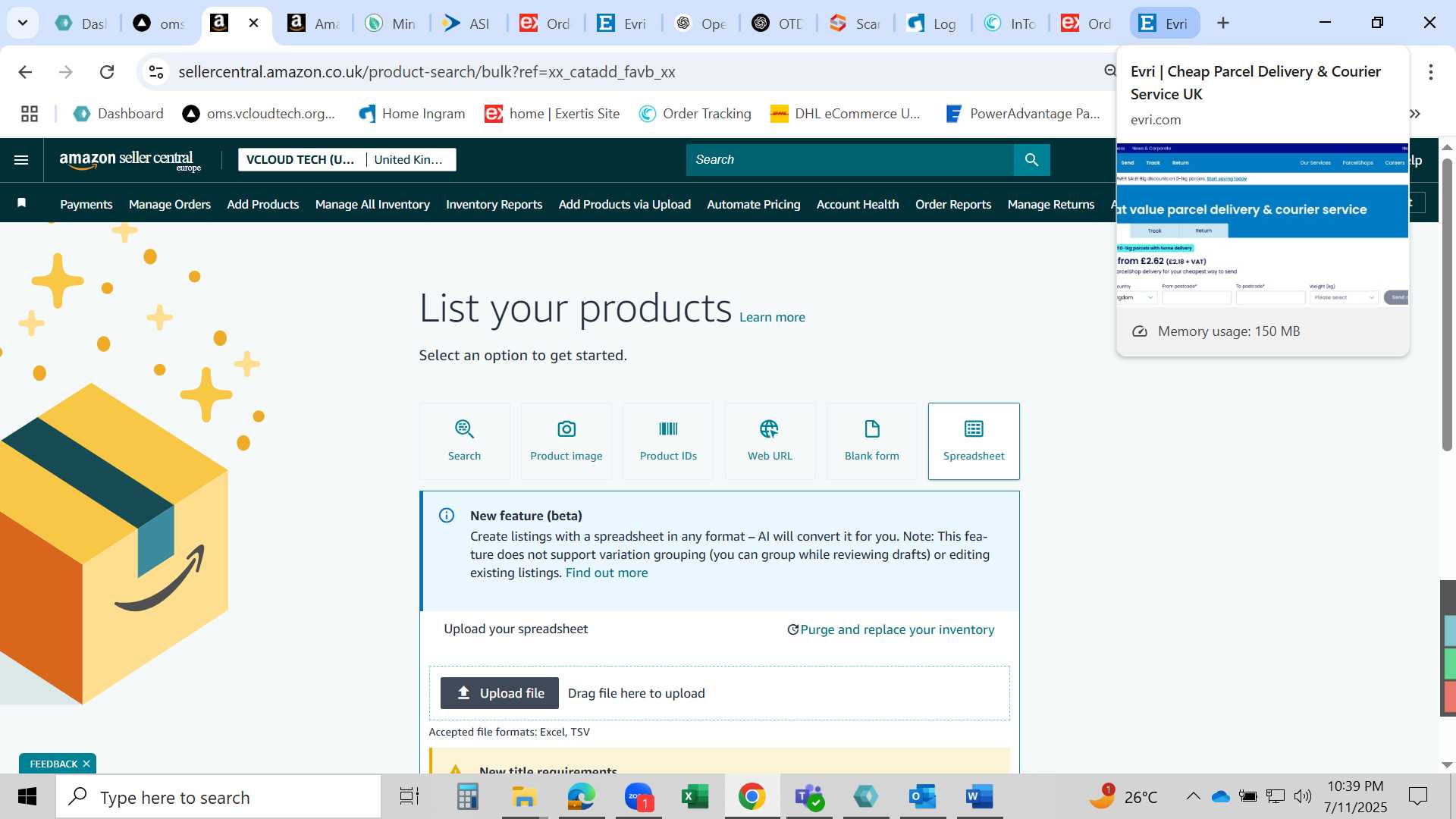The width and height of the screenshot is (1456, 819).
Task: Close the FEEDBACK widget
Action: click(86, 764)
